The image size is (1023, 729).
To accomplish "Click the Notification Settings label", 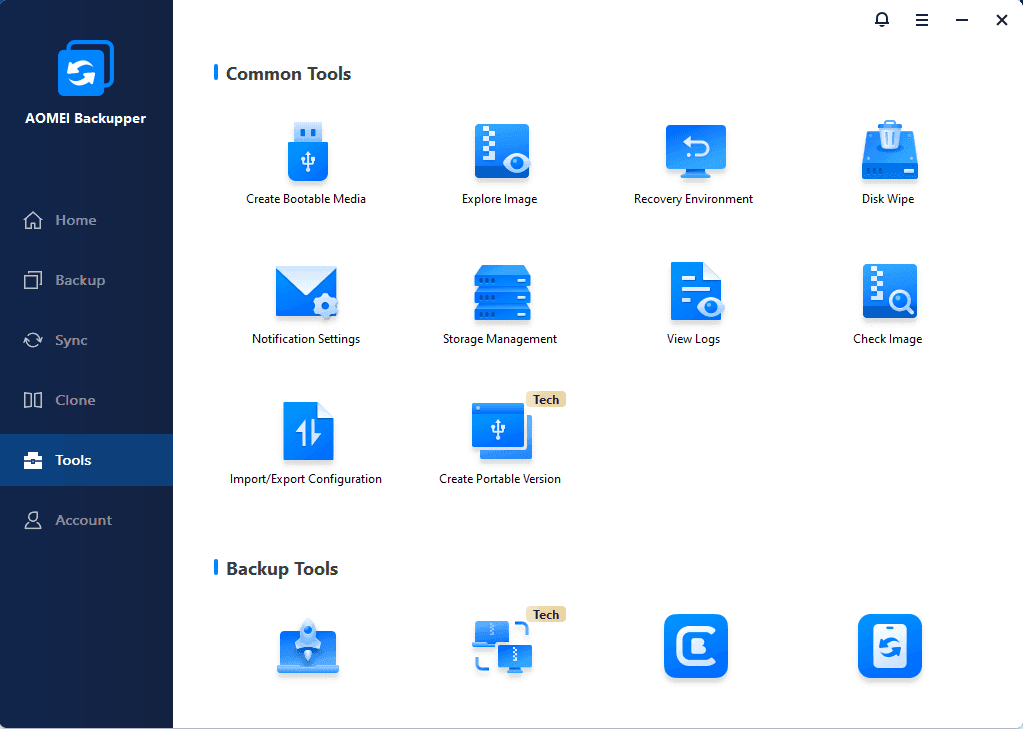I will 306,339.
